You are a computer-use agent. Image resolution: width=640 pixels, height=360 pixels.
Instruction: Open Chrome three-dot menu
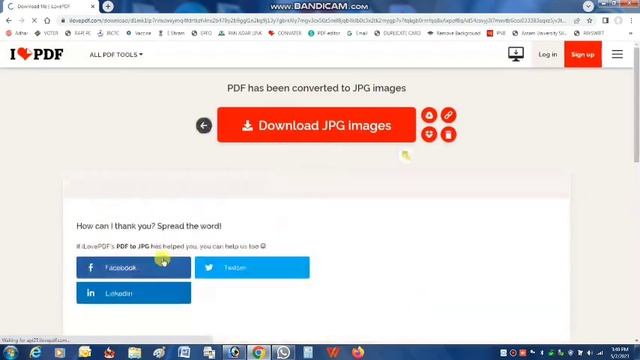631,20
